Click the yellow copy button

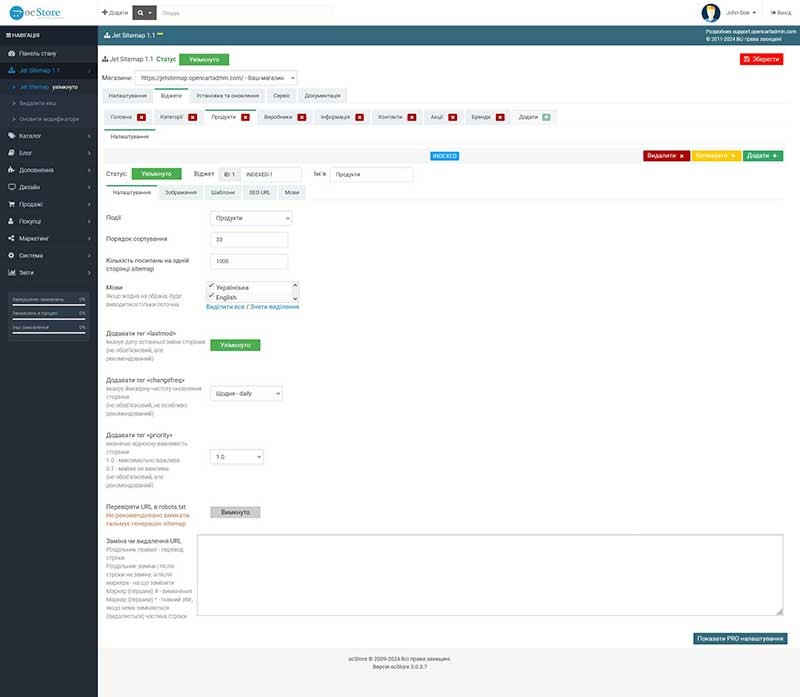[716, 156]
